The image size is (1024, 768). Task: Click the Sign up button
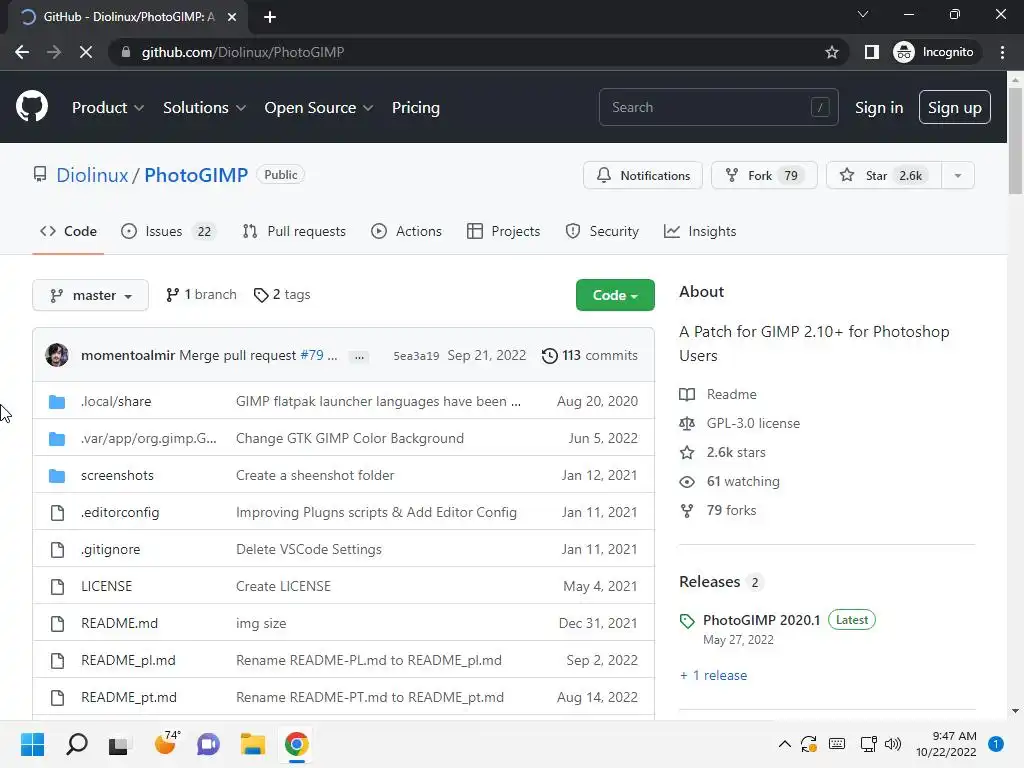(954, 108)
